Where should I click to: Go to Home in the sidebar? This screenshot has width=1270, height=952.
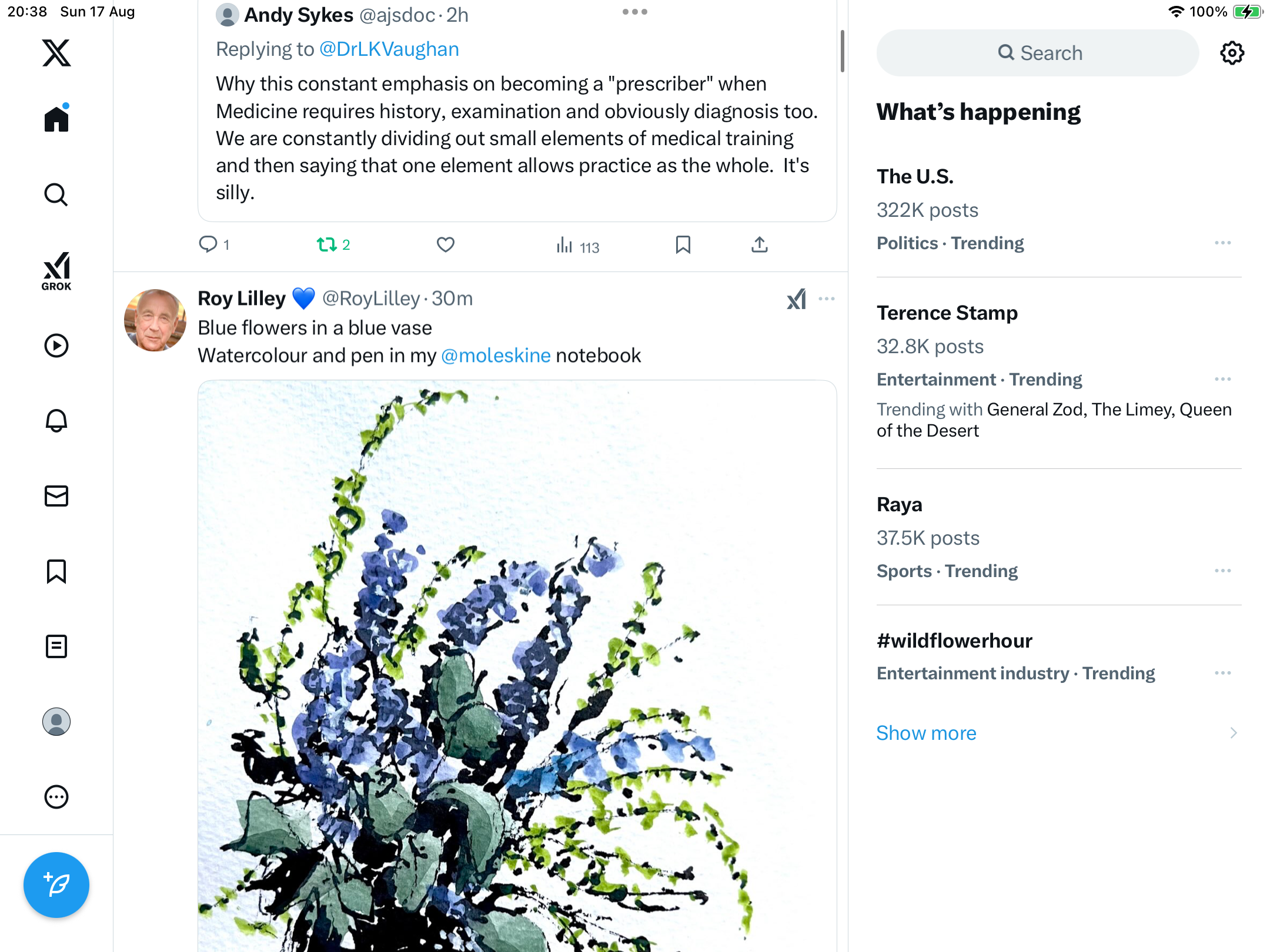click(x=56, y=119)
